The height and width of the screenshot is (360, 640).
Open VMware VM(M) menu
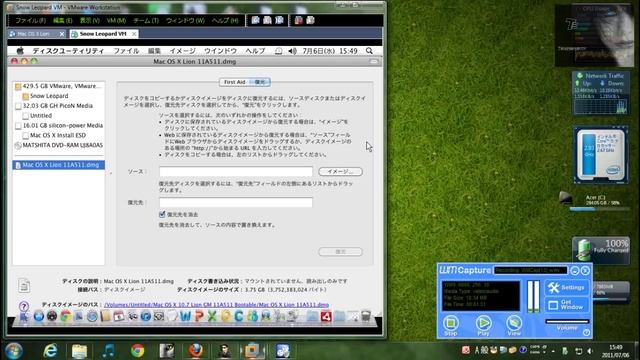[x=116, y=20]
